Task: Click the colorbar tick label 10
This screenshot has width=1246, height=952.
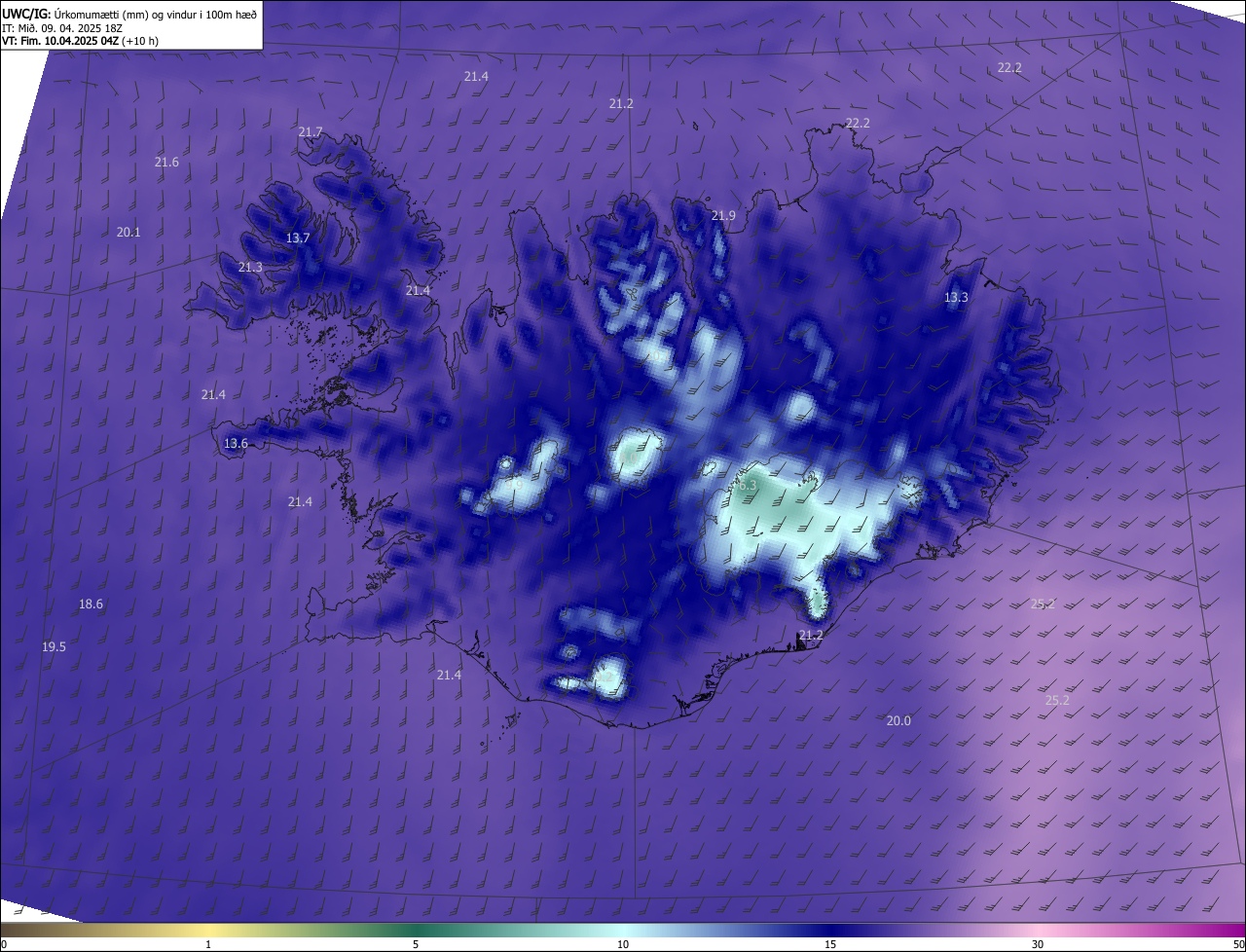Action: 623,944
